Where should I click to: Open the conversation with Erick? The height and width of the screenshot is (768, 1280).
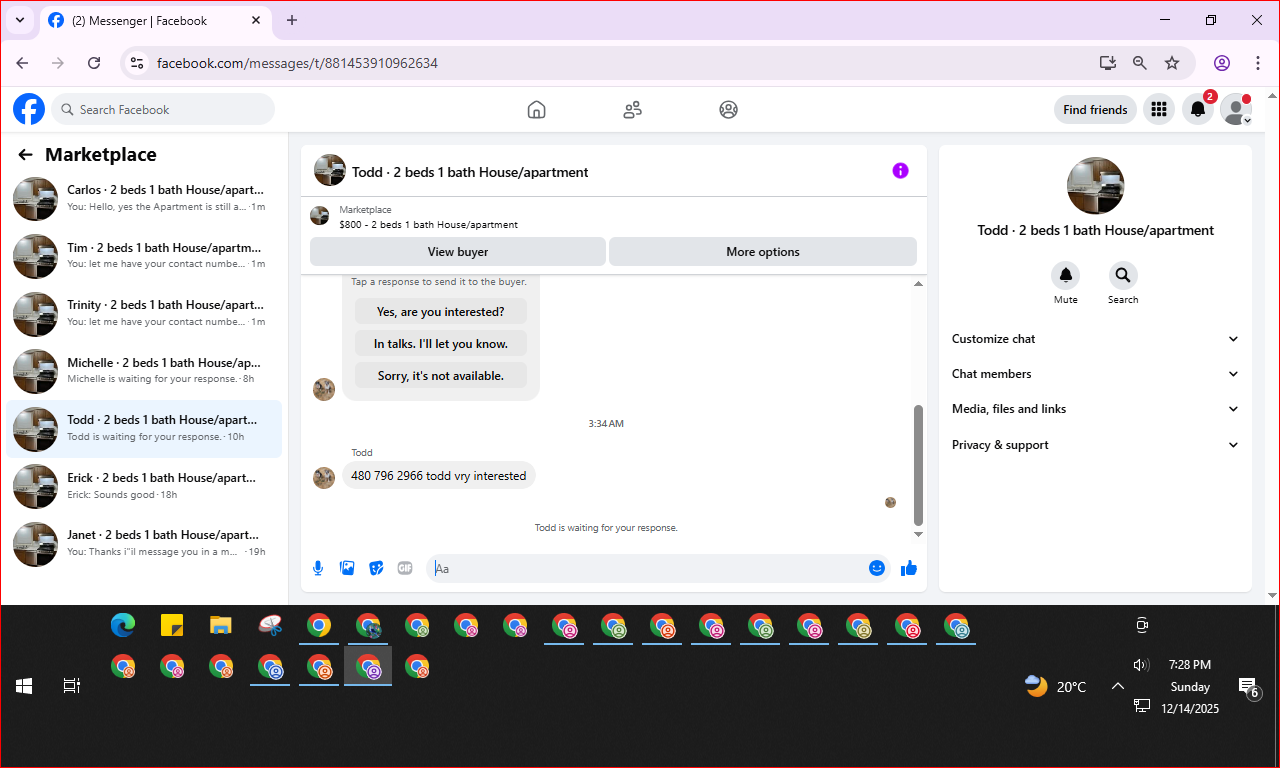[x=144, y=486]
